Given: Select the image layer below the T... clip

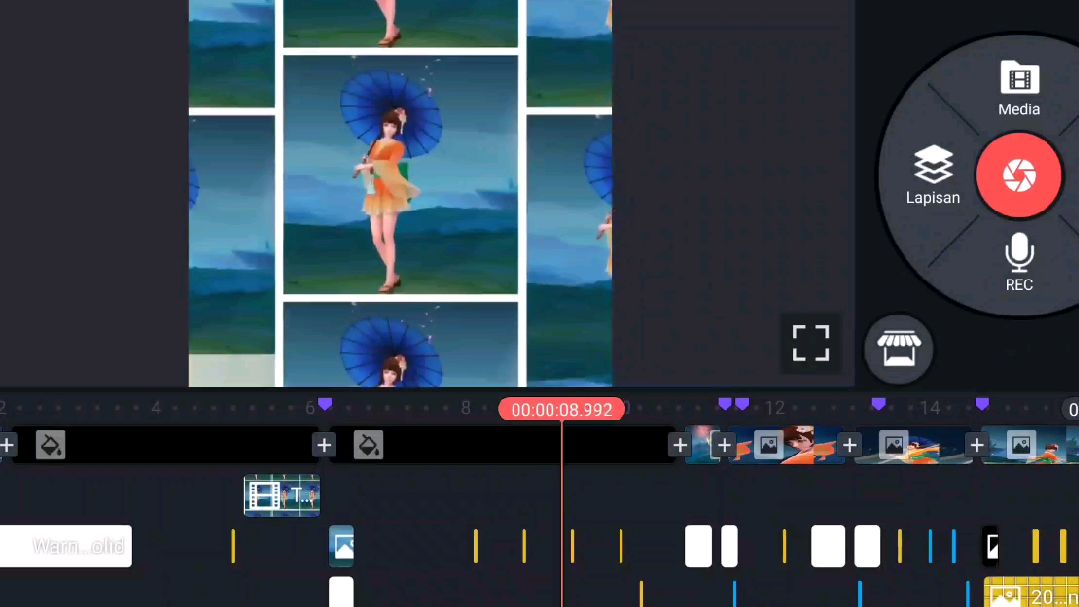Looking at the screenshot, I should click(341, 546).
